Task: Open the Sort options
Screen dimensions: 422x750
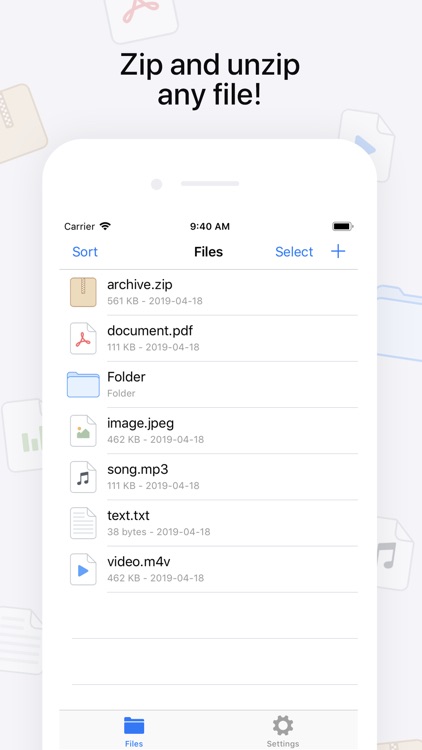Action: [x=85, y=252]
